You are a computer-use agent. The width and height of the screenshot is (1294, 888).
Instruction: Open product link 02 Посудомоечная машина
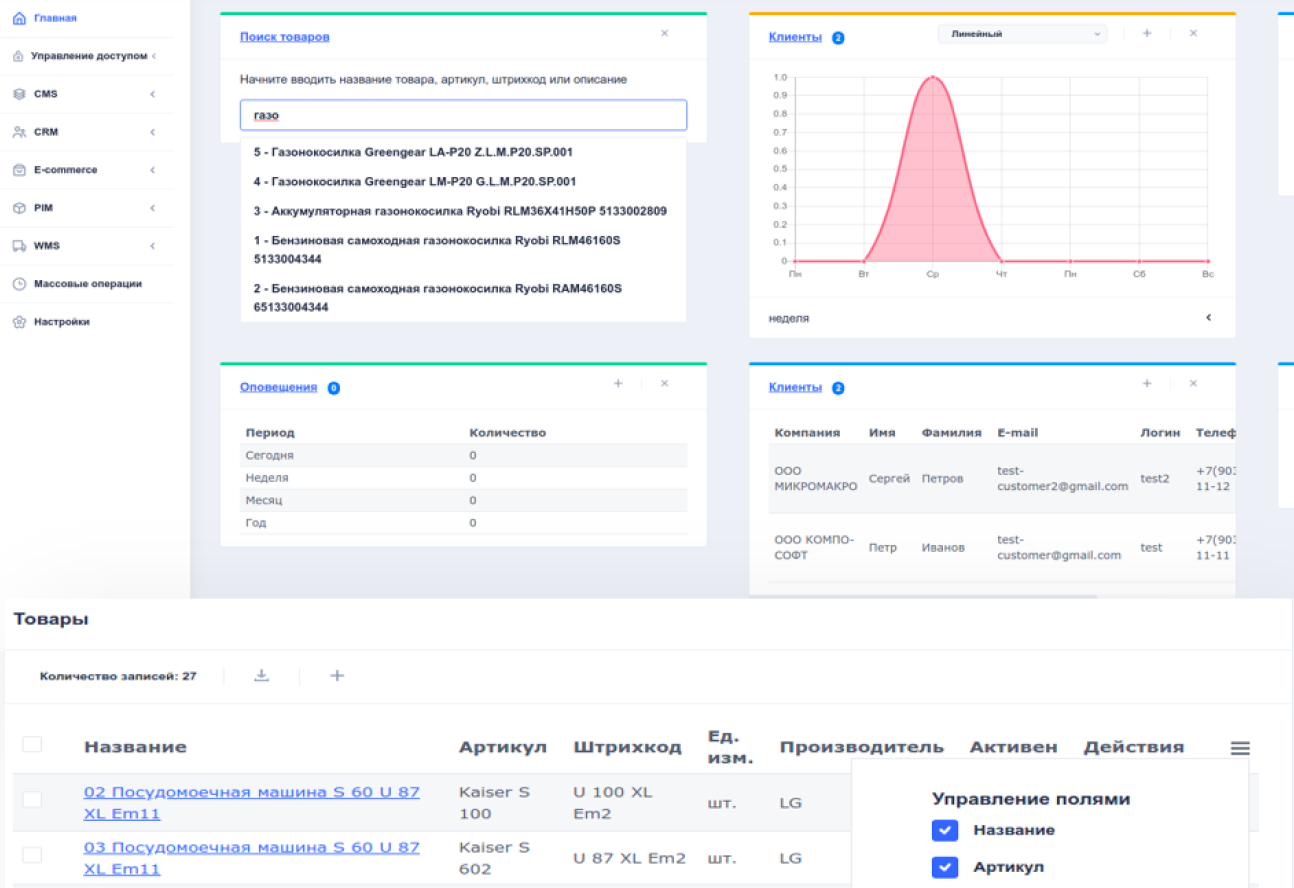coord(252,803)
